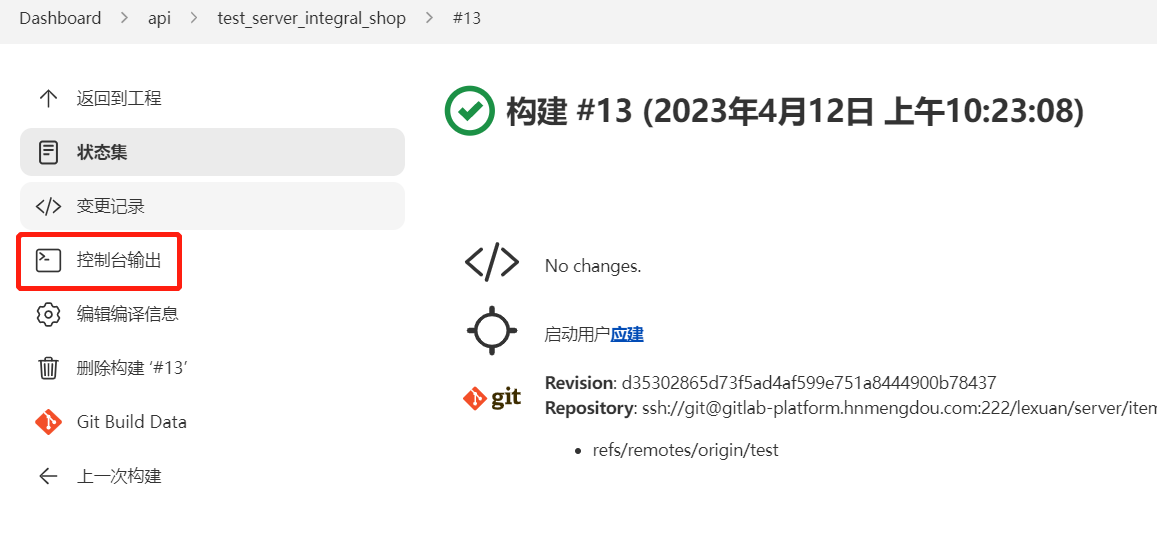Expand the chevron after the Dashboard breadcrumb
This screenshot has width=1157, height=537.
(125, 18)
